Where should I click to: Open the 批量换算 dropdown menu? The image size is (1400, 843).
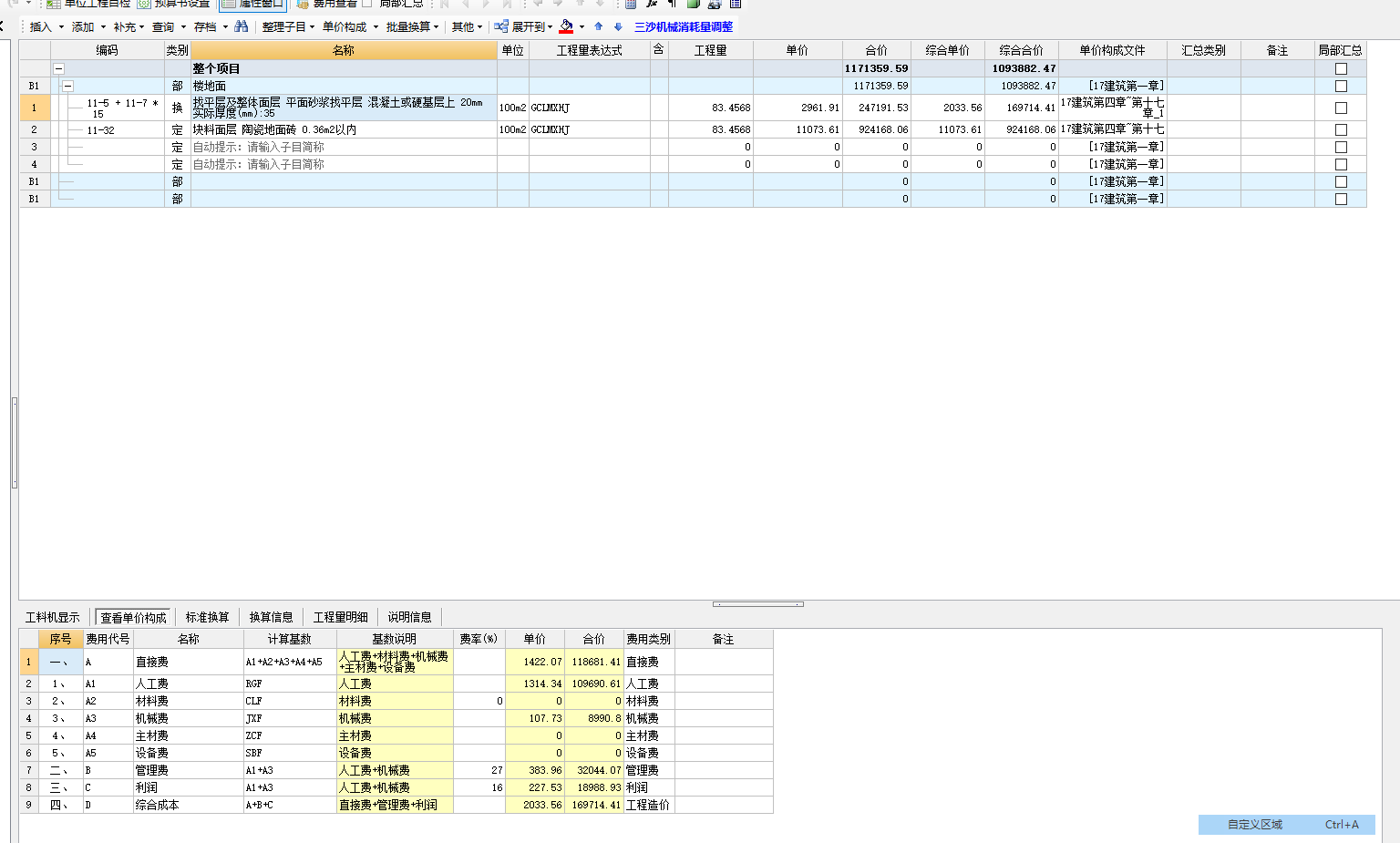point(412,27)
